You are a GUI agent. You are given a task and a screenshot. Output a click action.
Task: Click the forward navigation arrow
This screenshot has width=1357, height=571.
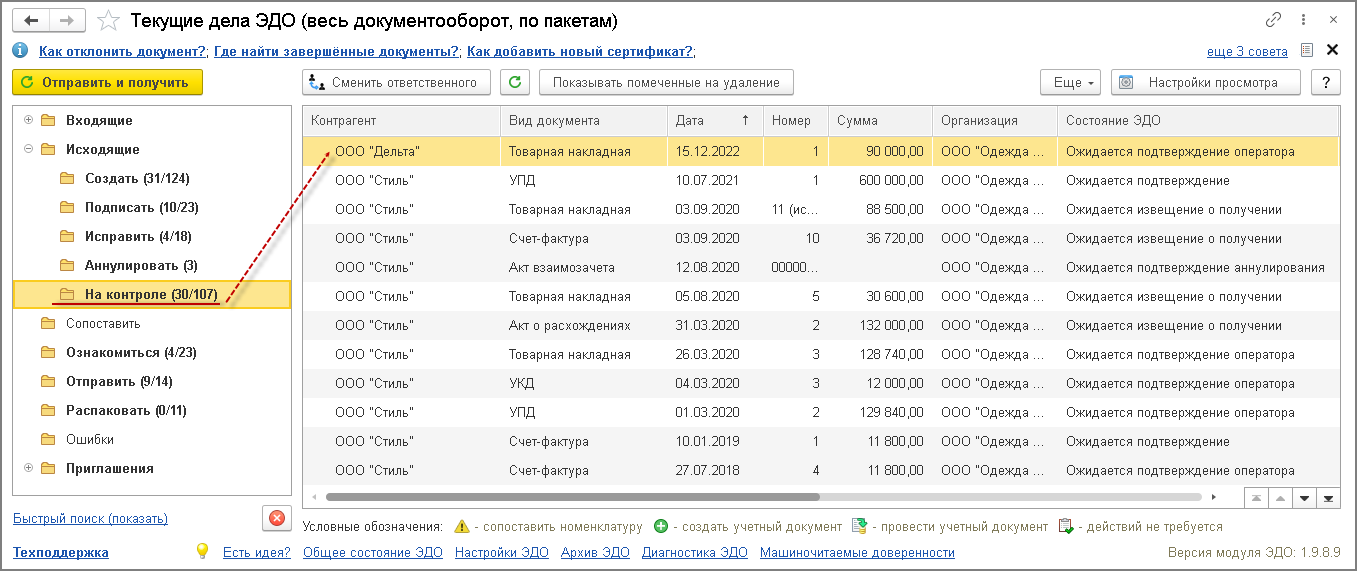67,20
